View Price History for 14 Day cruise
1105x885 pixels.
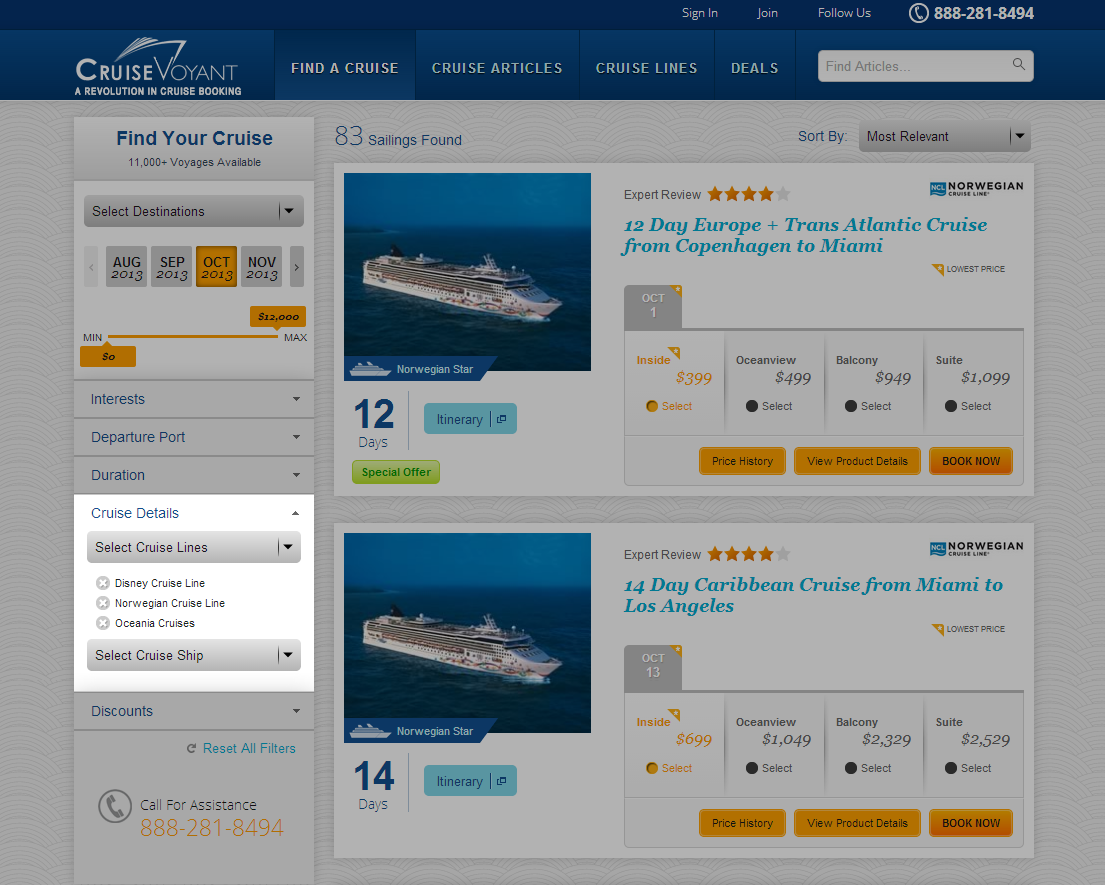point(742,823)
